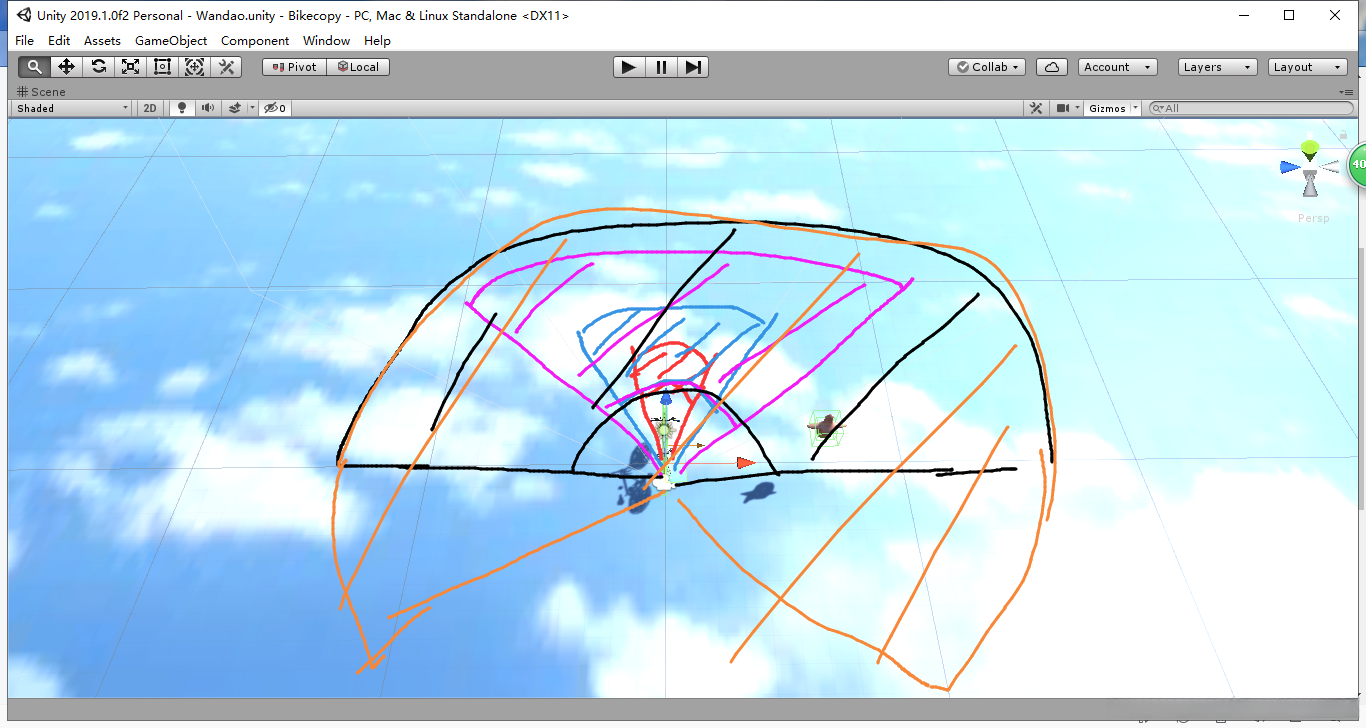Select the combined Transform tool
The height and width of the screenshot is (728, 1366).
click(194, 67)
